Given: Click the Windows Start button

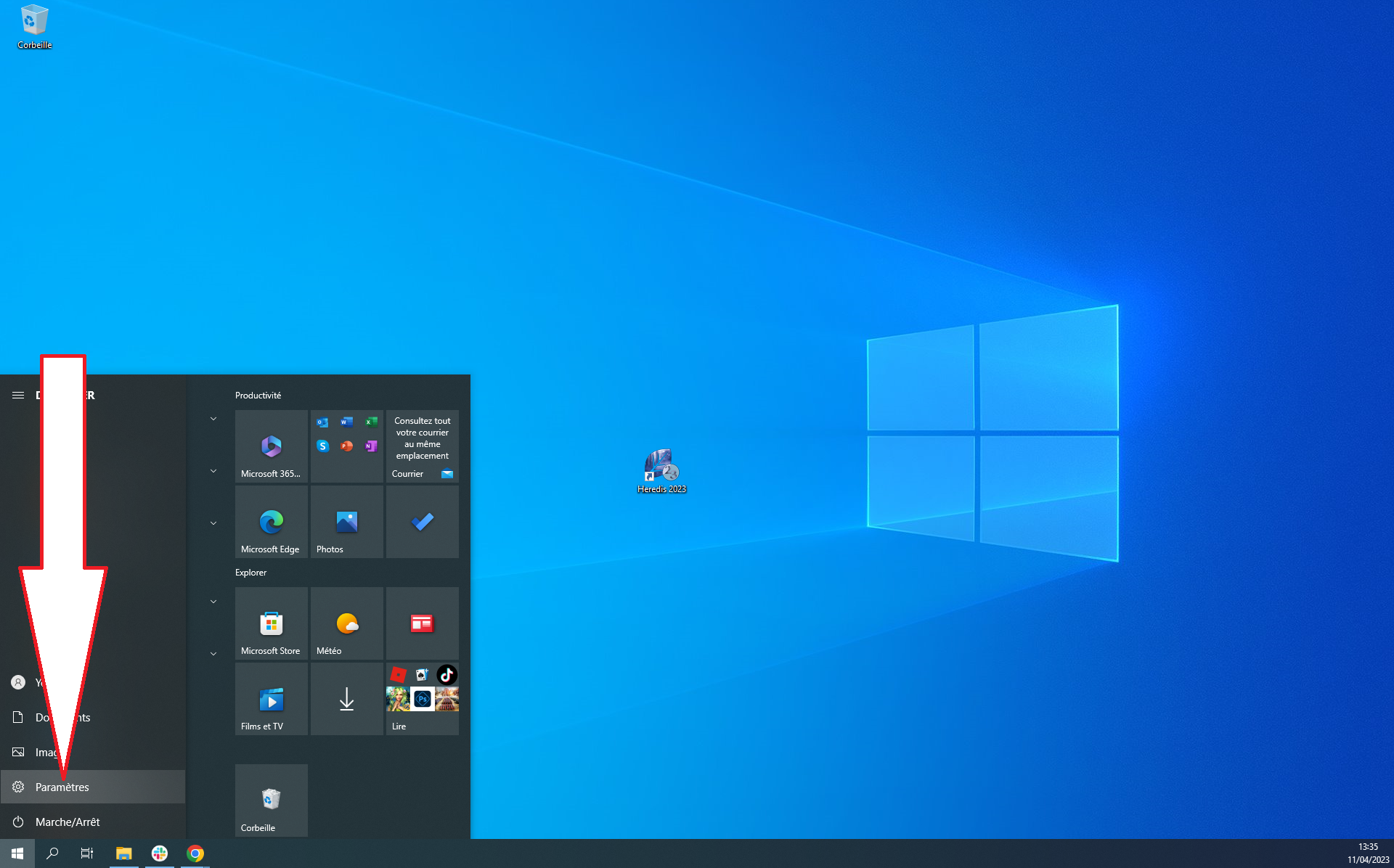Looking at the screenshot, I should pyautogui.click(x=17, y=853).
